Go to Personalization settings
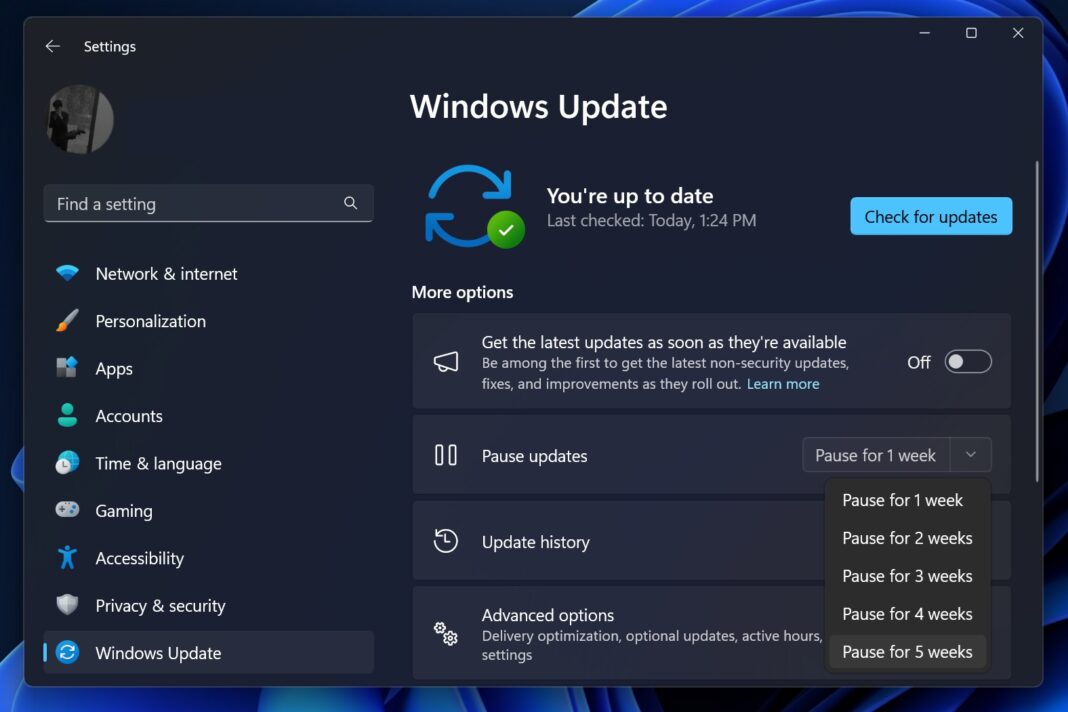Image resolution: width=1068 pixels, height=712 pixels. (208, 321)
